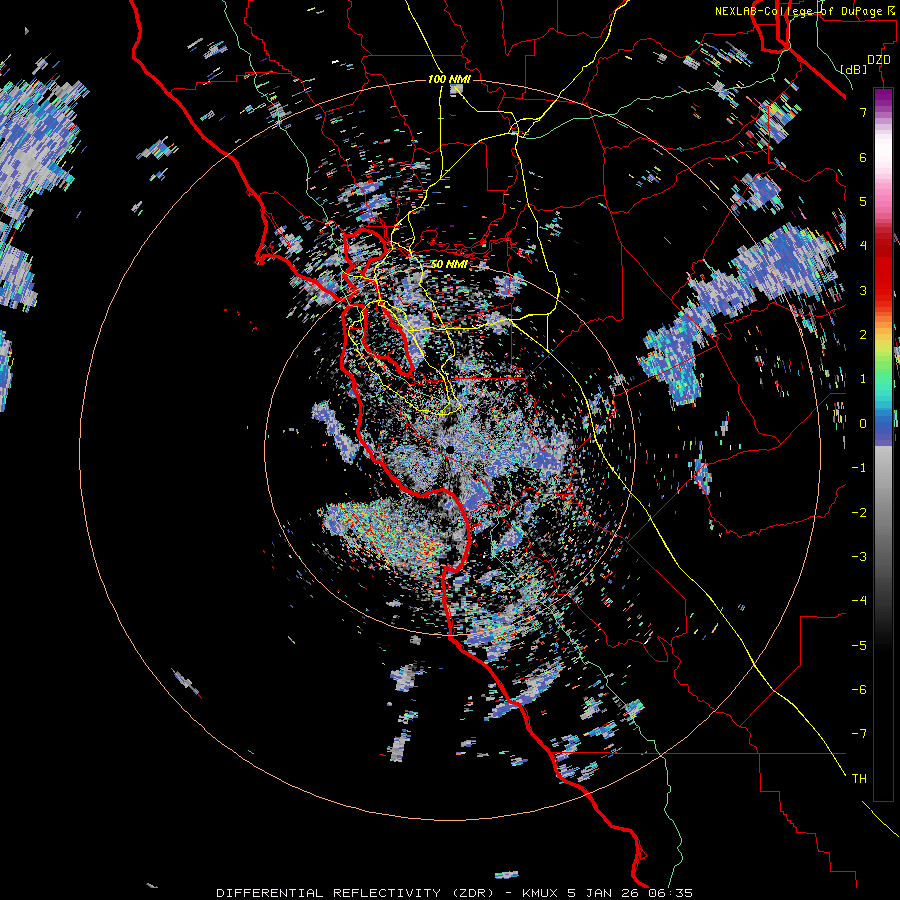Click the "-2" value on the scale

pyautogui.click(x=859, y=512)
